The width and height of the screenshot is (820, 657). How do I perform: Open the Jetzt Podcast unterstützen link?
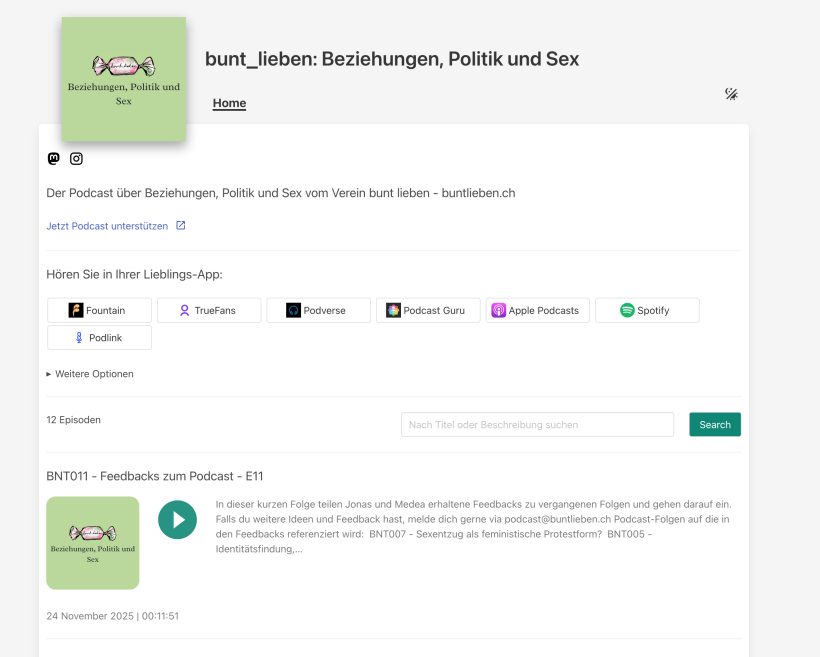(x=107, y=226)
